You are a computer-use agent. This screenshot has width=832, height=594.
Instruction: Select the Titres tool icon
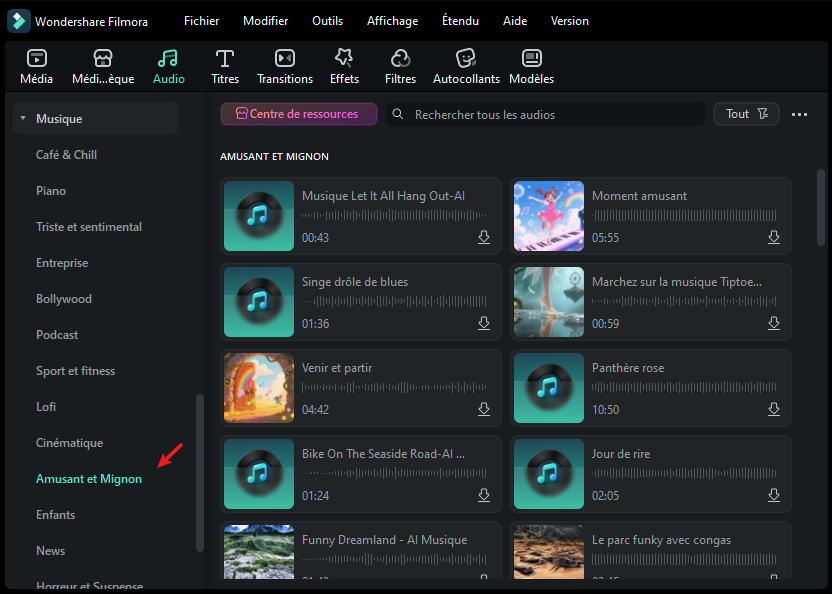[x=225, y=59]
